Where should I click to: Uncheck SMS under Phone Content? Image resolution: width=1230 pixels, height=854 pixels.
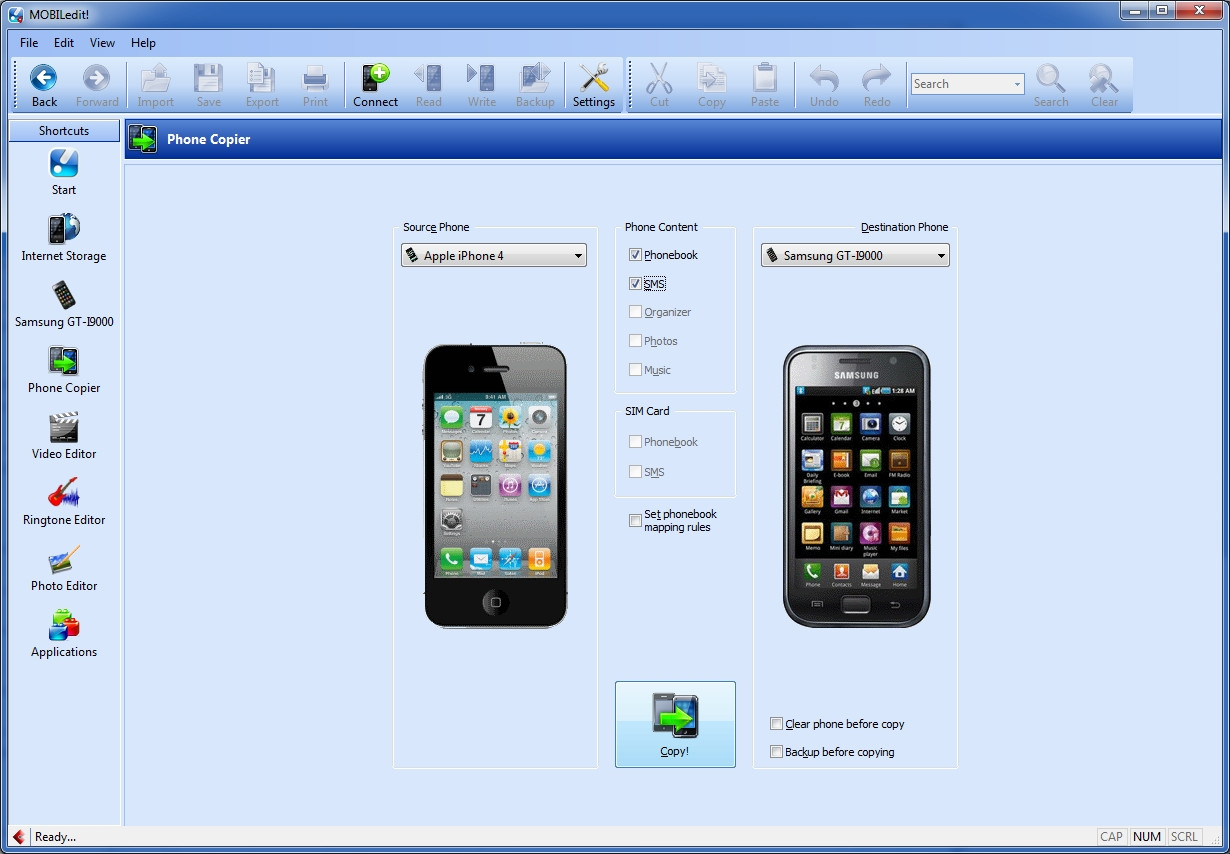[635, 284]
